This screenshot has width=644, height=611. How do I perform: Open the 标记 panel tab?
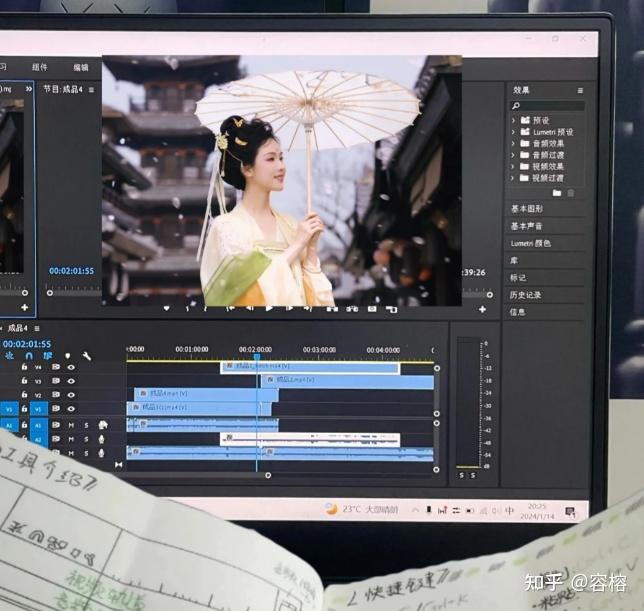(x=518, y=278)
